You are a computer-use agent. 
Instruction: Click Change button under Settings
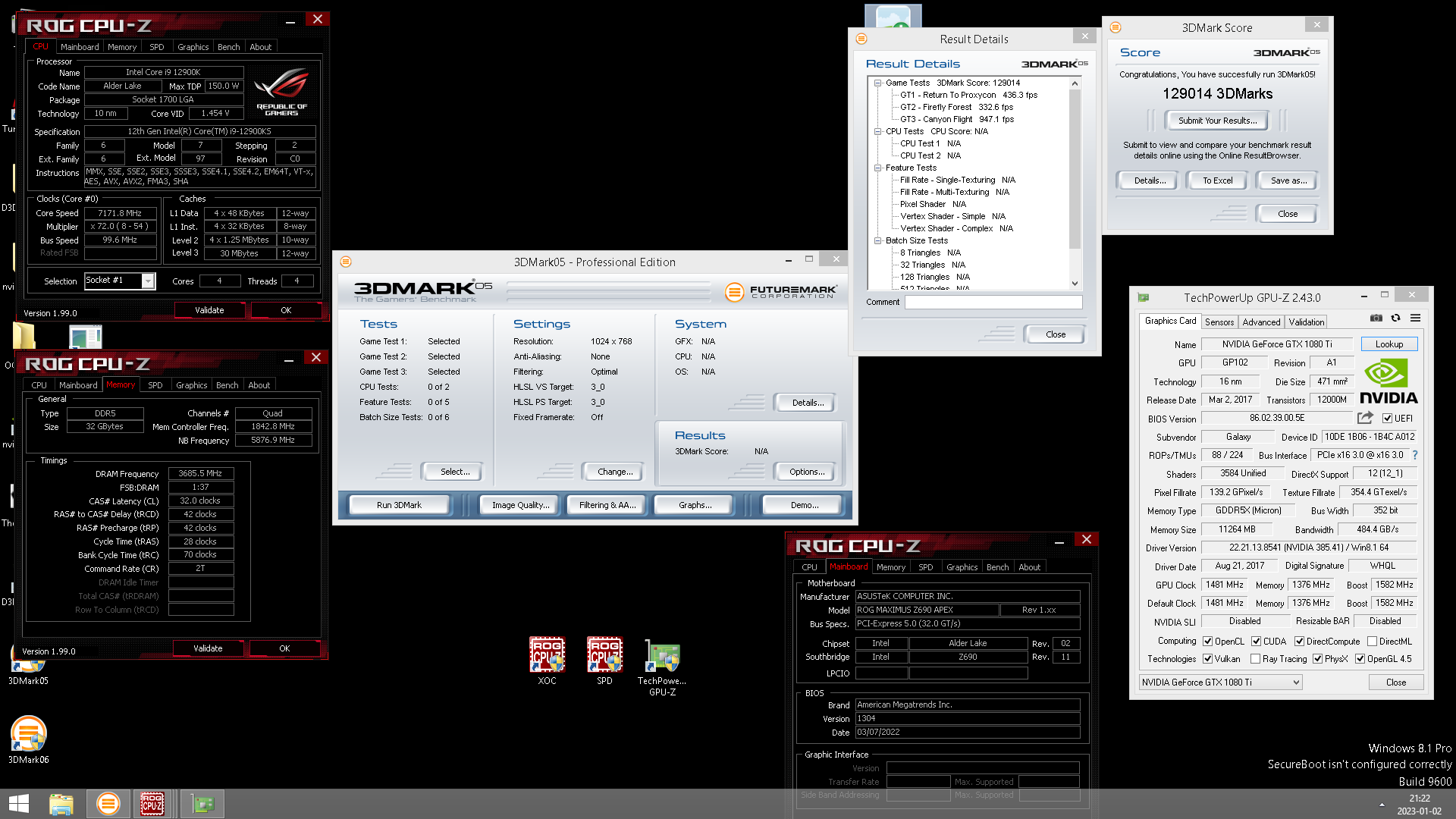(615, 472)
